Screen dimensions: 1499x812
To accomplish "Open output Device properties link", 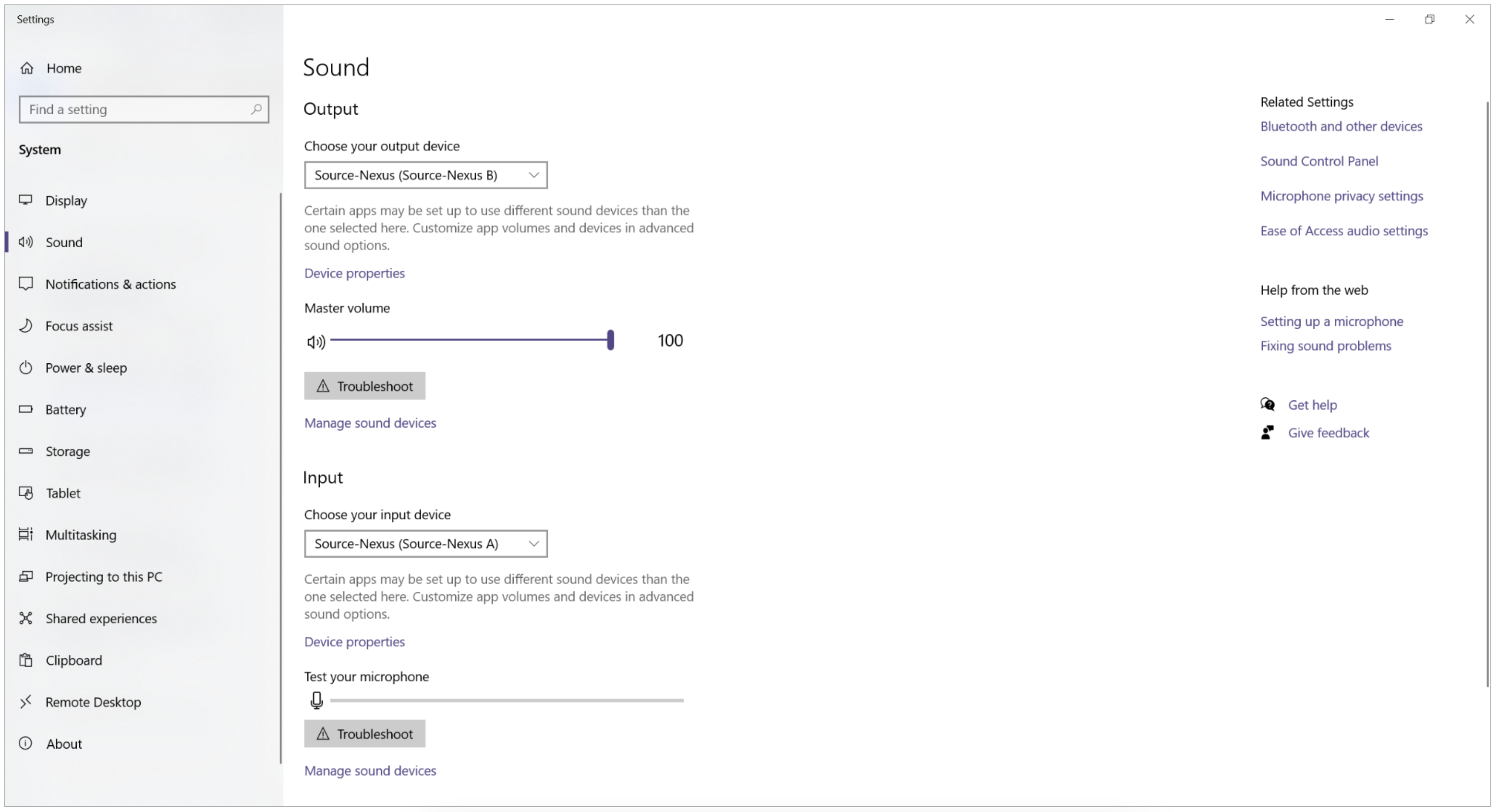I will [x=354, y=274].
